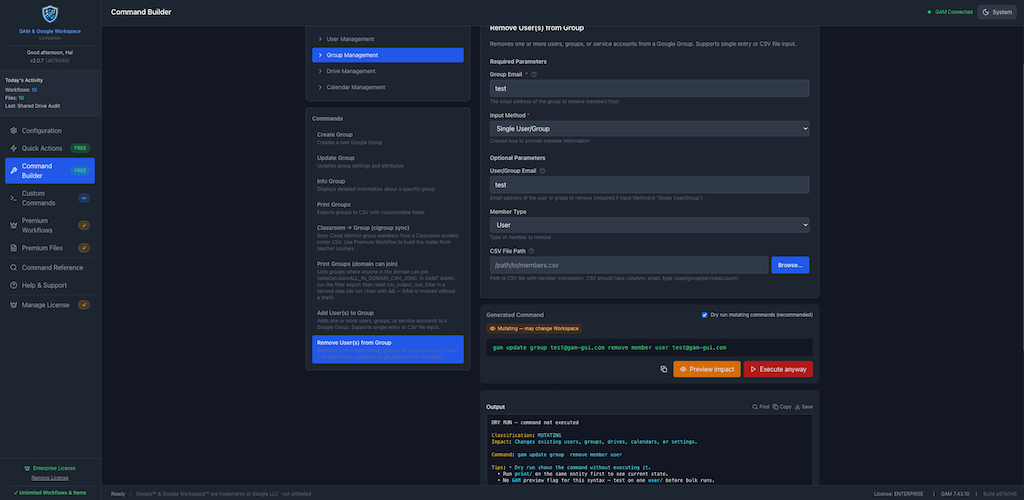The width and height of the screenshot is (1024, 500).
Task: Click the User/Group Email input field
Action: tap(649, 185)
